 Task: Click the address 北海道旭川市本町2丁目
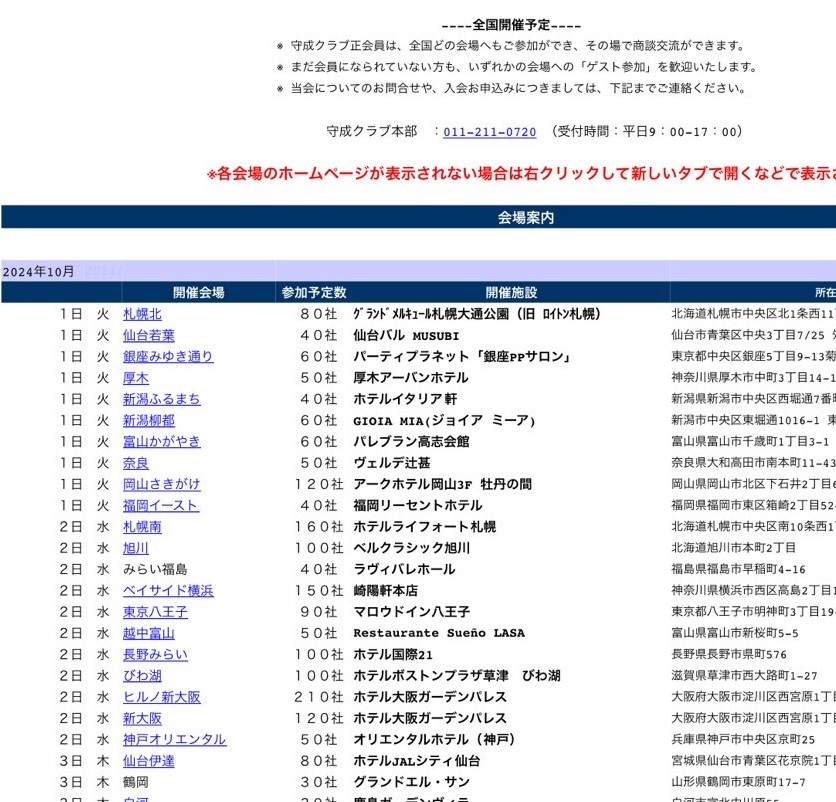pos(734,548)
